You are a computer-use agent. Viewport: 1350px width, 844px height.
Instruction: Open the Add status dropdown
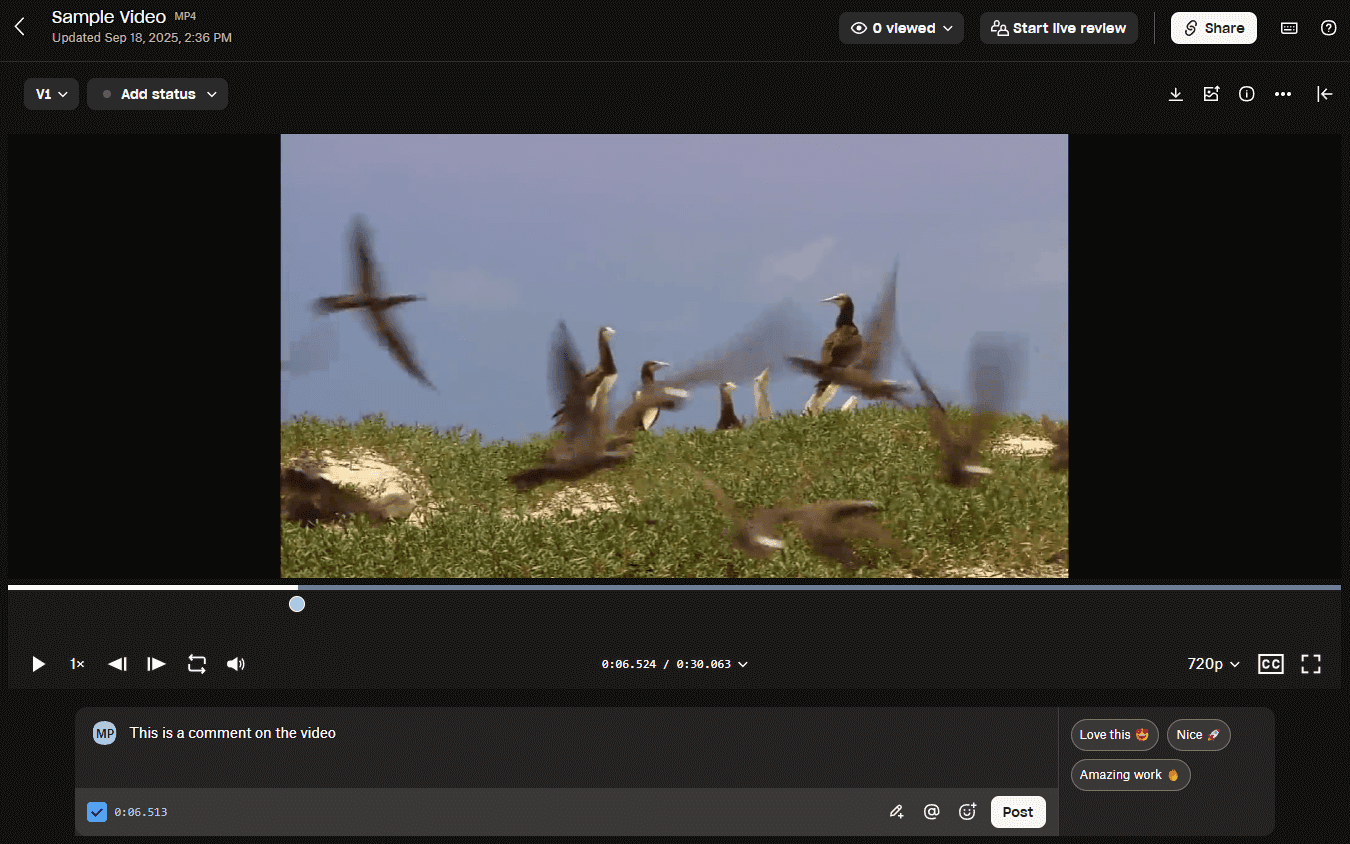pyautogui.click(x=158, y=94)
